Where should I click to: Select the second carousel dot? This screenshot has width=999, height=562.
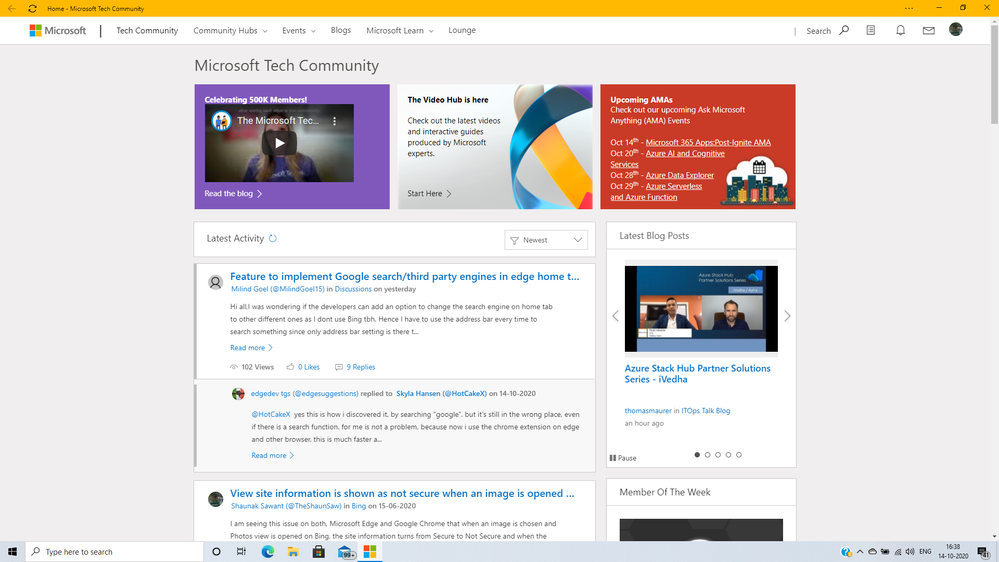click(707, 455)
